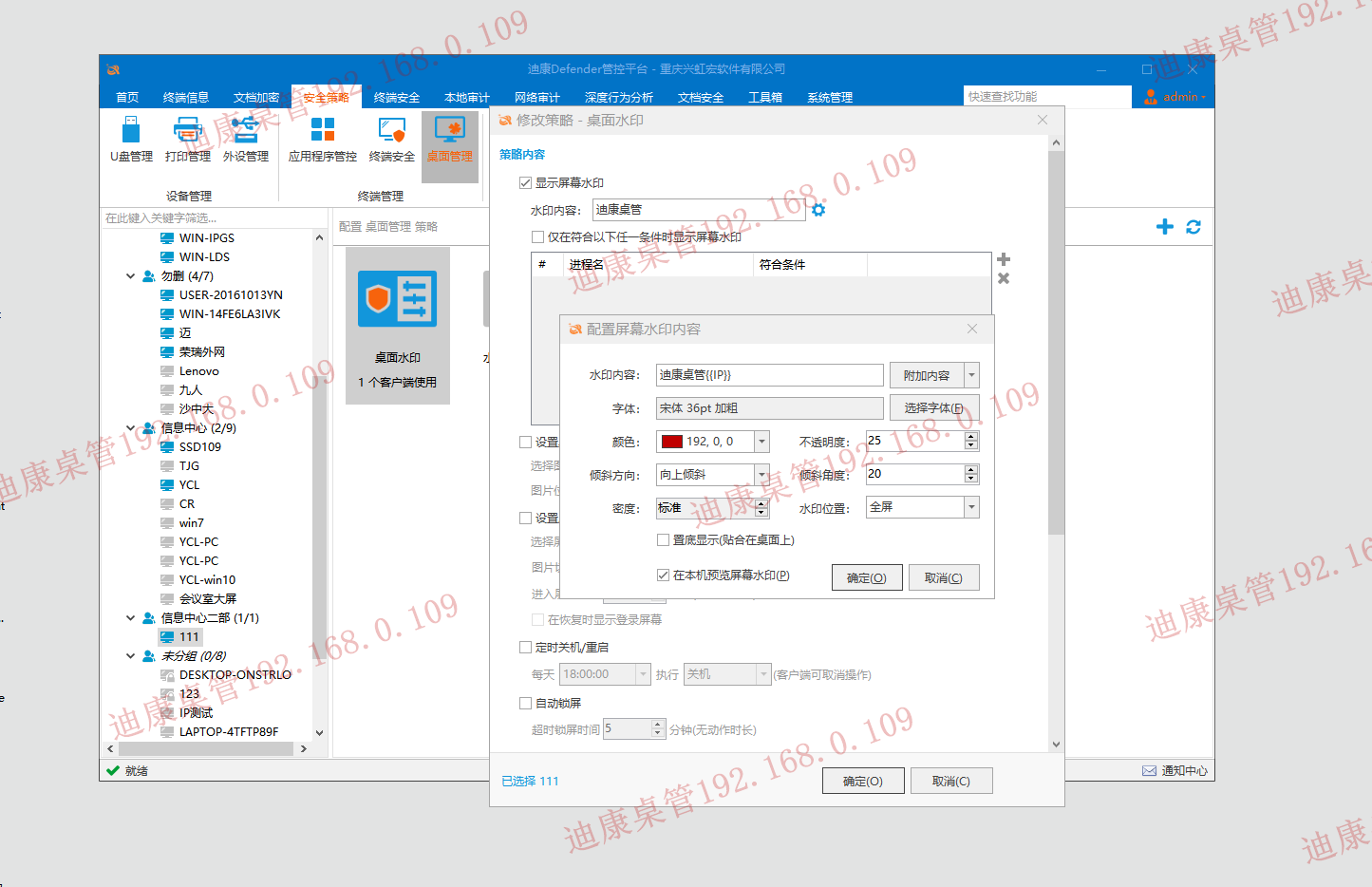This screenshot has width=1372, height=887.
Task: Select computer 111 in tree
Action: (189, 637)
